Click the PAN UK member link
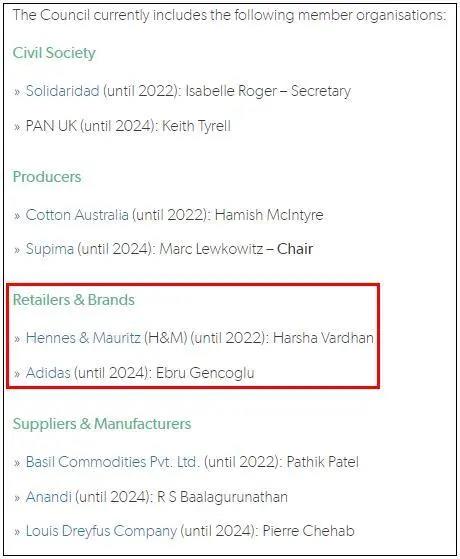 coord(51,126)
